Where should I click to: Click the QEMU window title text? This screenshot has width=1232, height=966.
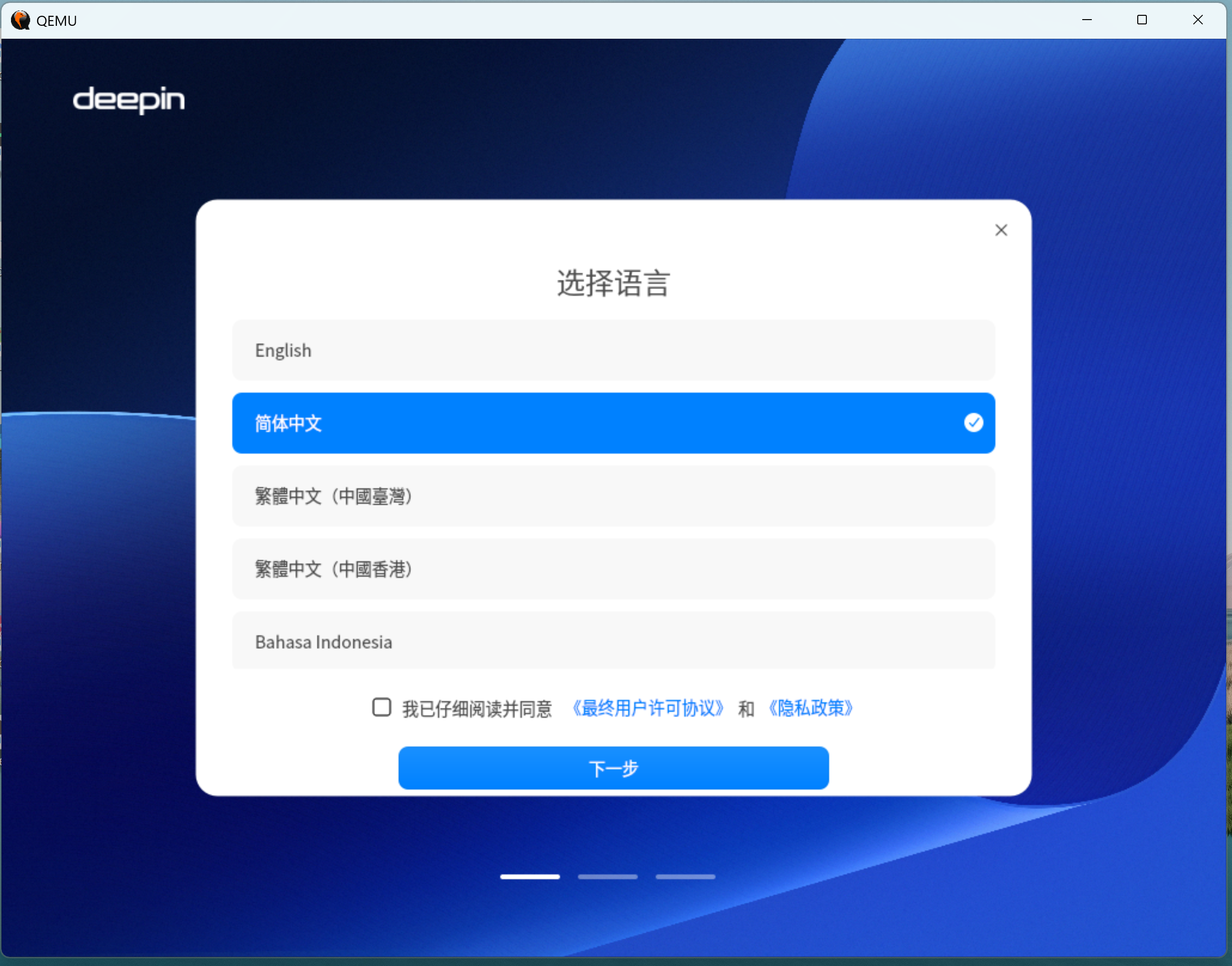click(56, 21)
